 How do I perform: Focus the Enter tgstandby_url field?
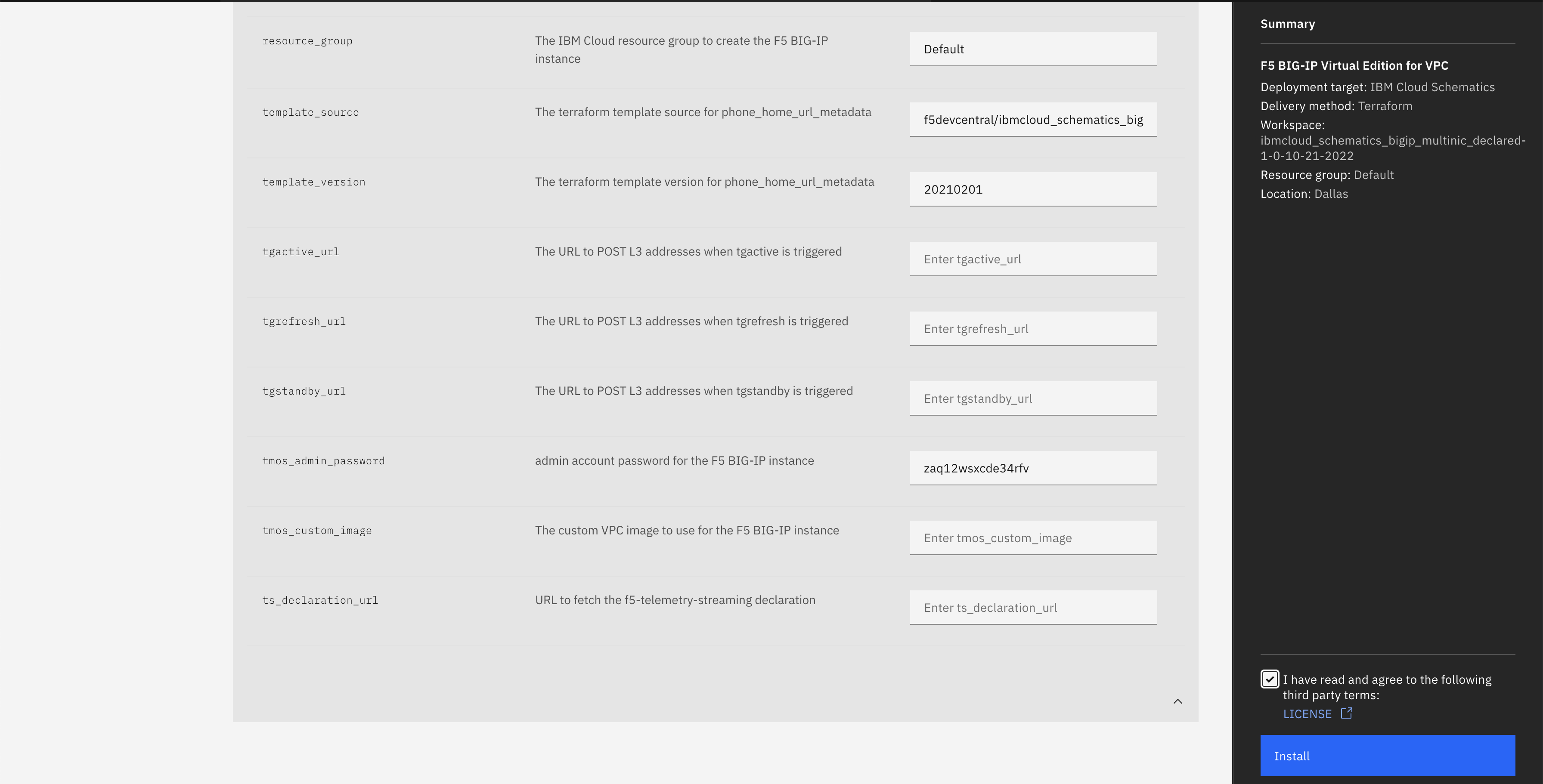coord(1033,398)
